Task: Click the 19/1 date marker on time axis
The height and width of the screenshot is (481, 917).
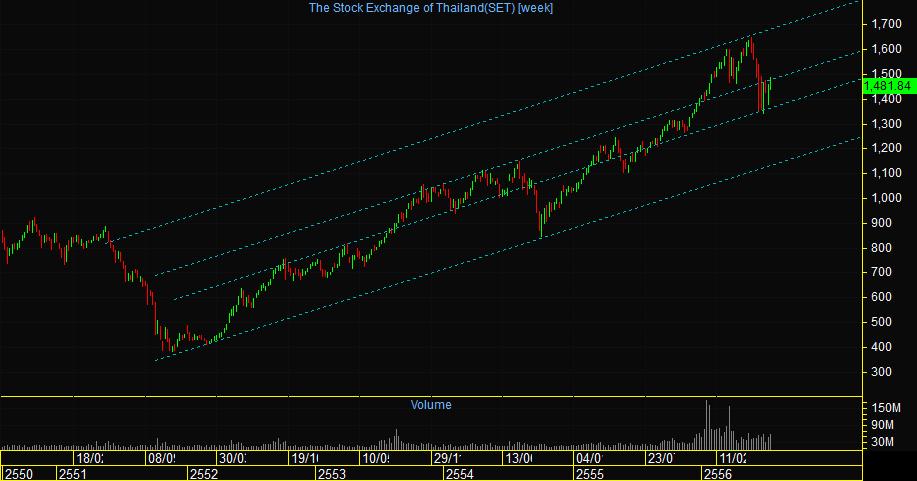Action: tap(305, 458)
